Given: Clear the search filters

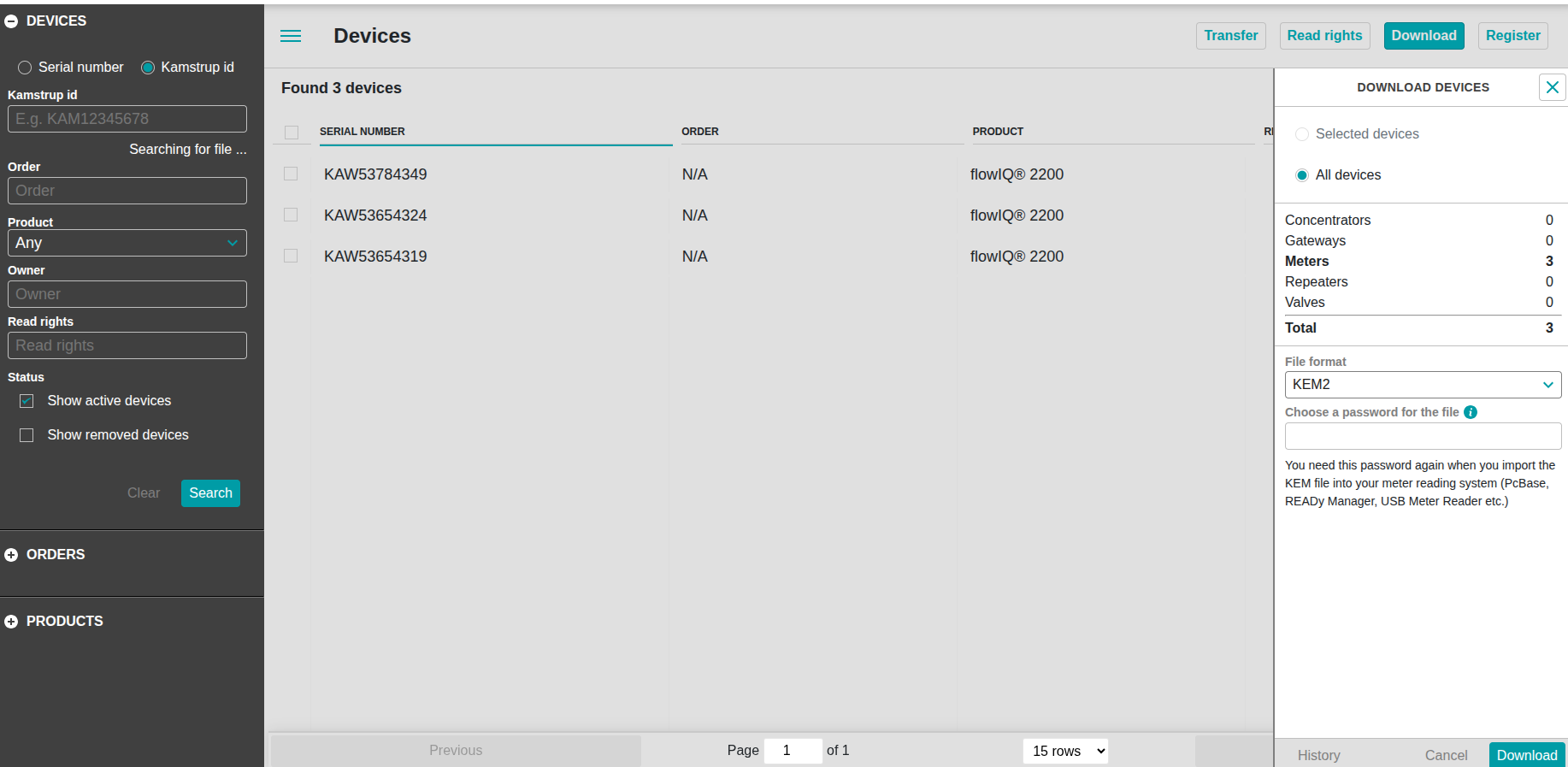Looking at the screenshot, I should point(144,493).
